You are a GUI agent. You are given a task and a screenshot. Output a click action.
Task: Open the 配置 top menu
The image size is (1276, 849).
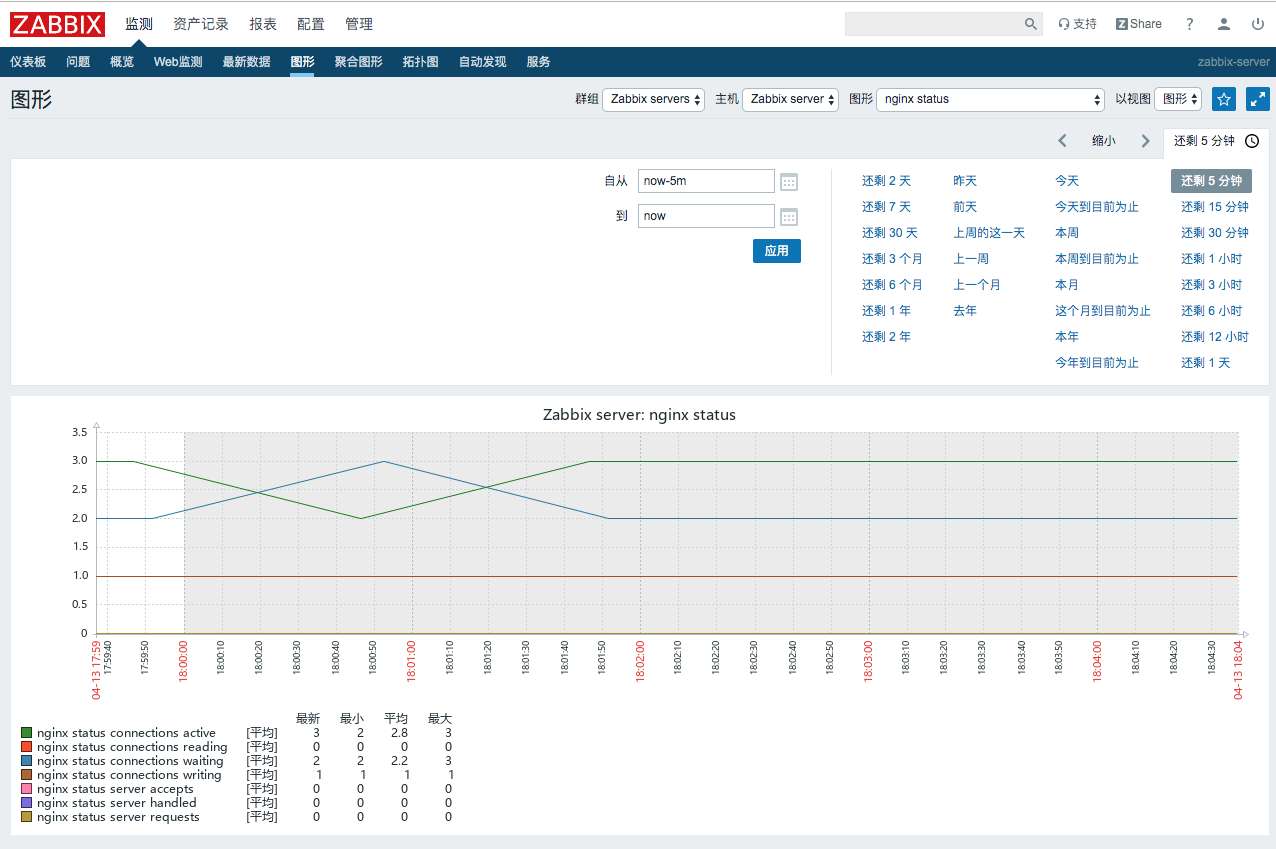(x=310, y=24)
